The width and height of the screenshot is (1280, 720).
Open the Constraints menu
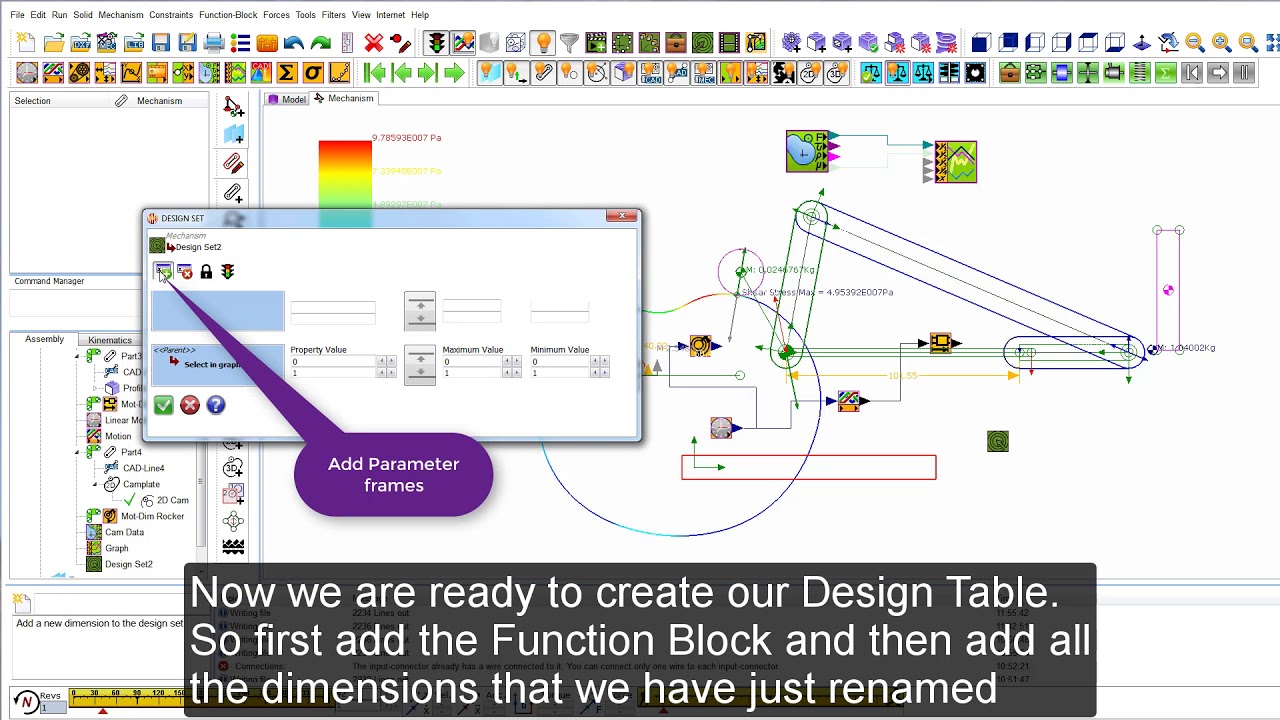171,15
